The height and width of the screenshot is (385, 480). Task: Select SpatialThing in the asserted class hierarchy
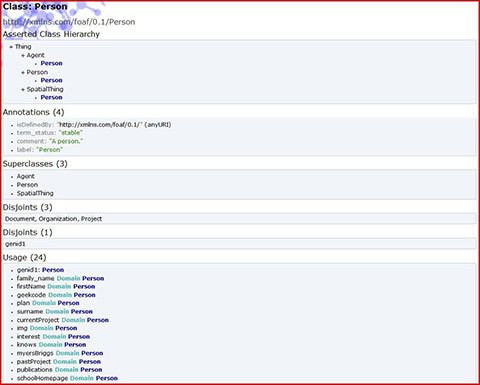[45, 89]
